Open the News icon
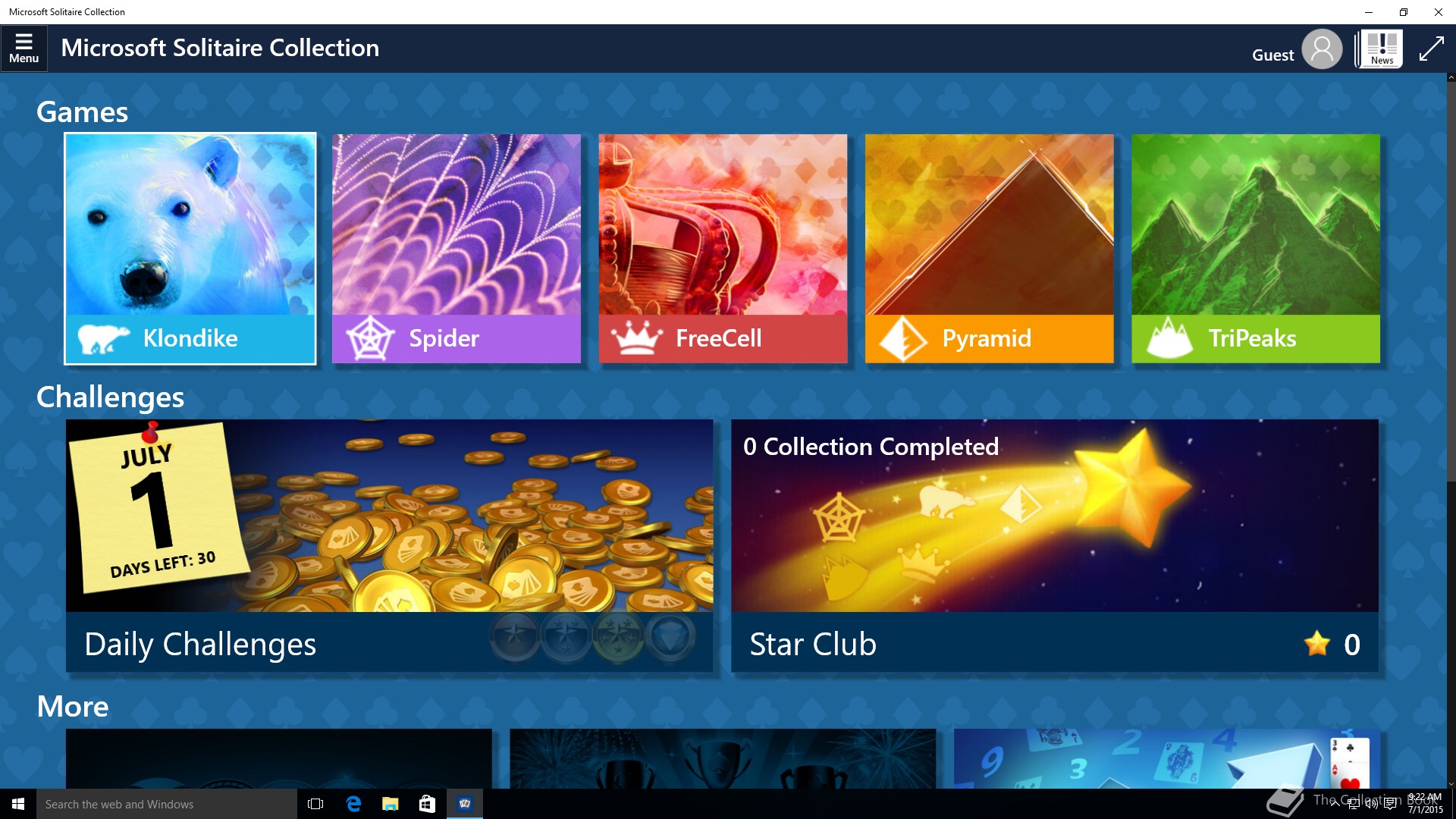1456x819 pixels. click(x=1382, y=49)
